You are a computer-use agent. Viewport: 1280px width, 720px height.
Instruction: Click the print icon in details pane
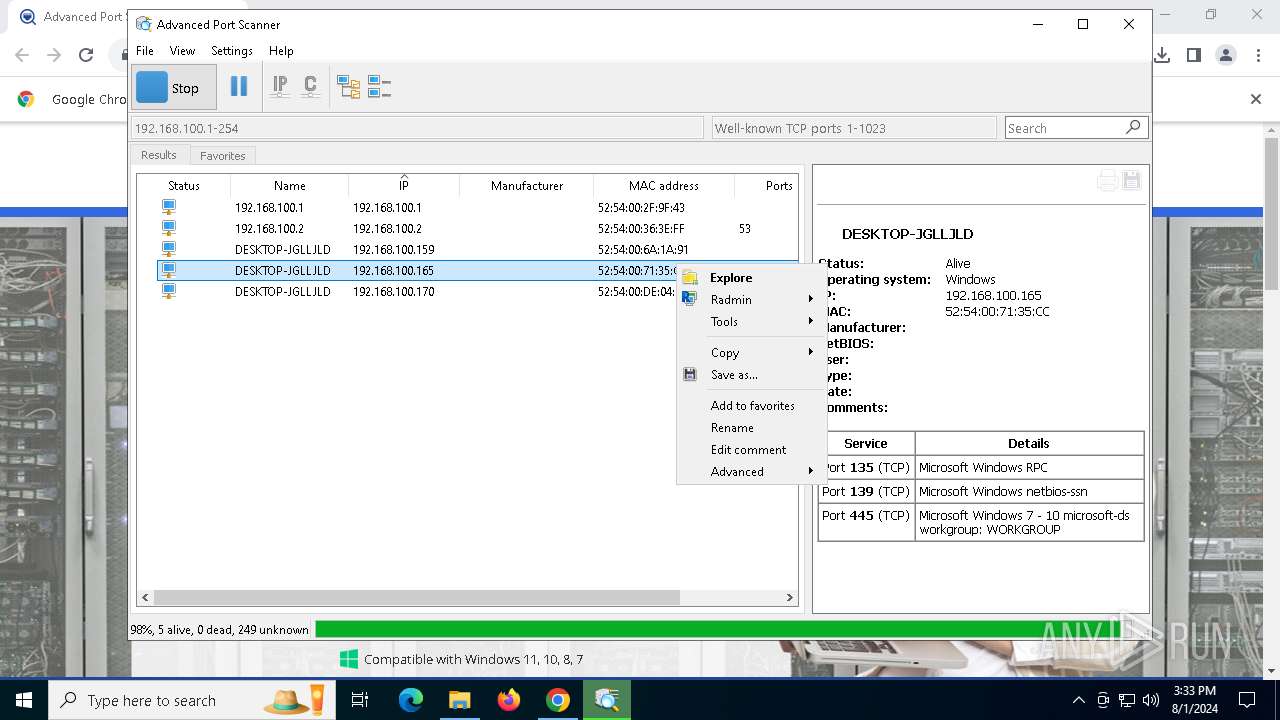click(1107, 180)
